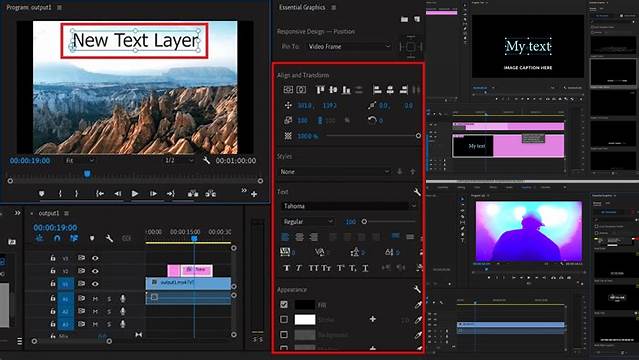639x360 pixels.
Task: Select the output1.mp4 clip on V1
Action: click(188, 283)
